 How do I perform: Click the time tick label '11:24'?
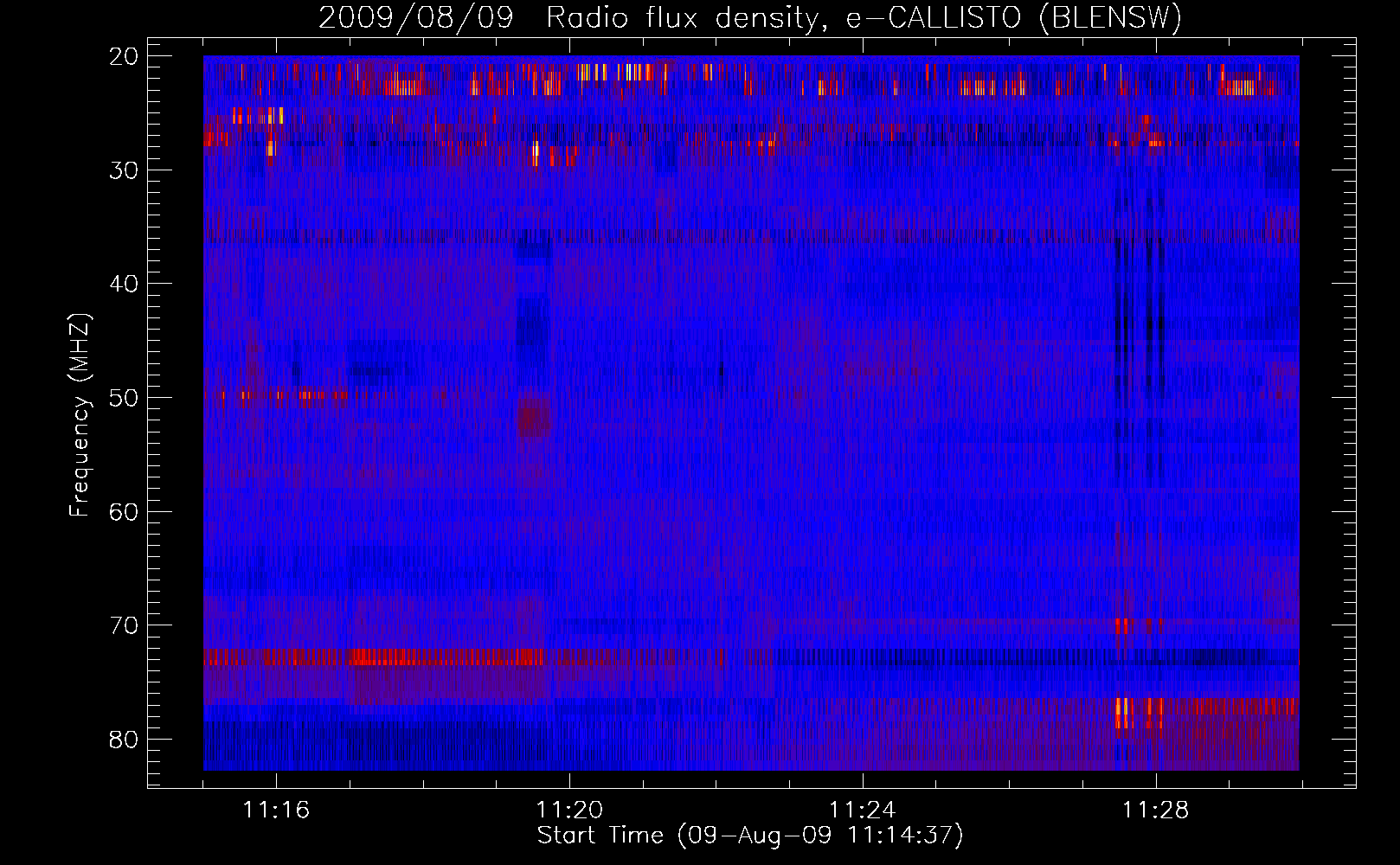tap(863, 811)
